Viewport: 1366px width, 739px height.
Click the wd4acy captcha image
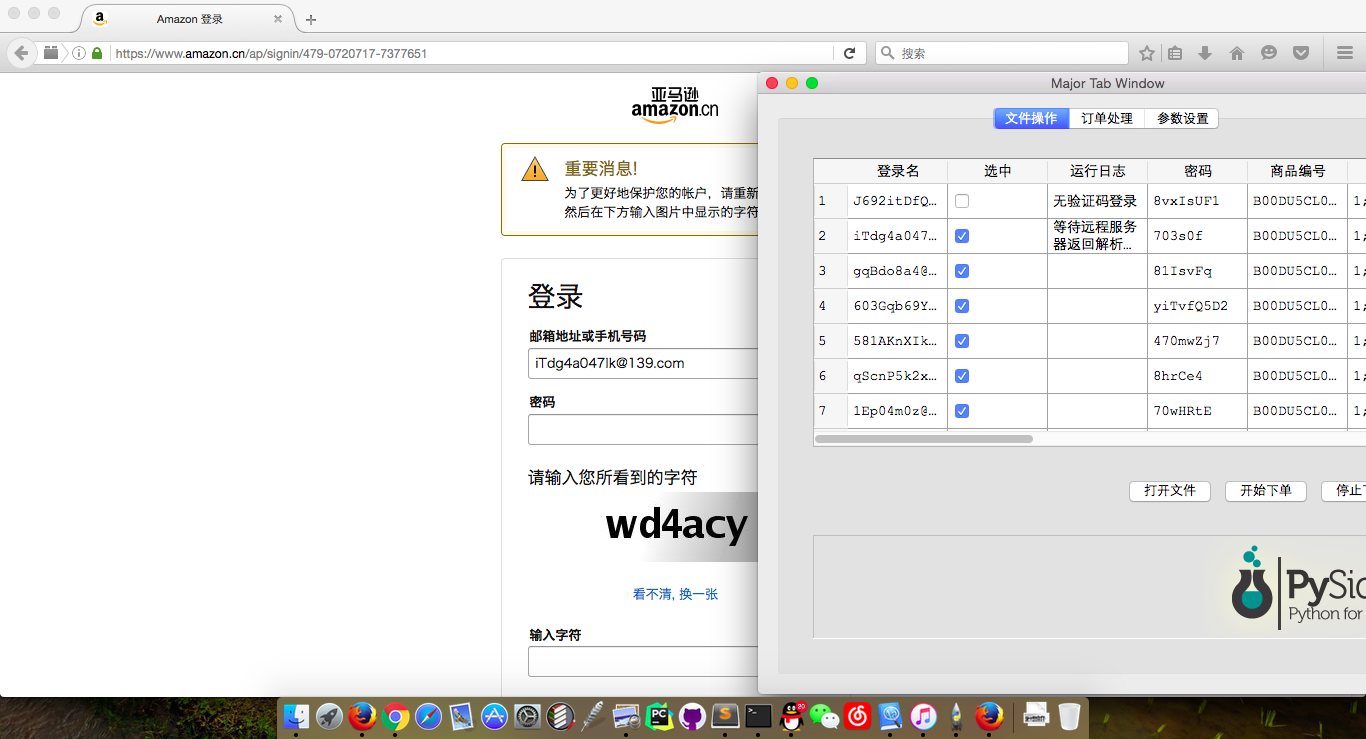click(677, 526)
